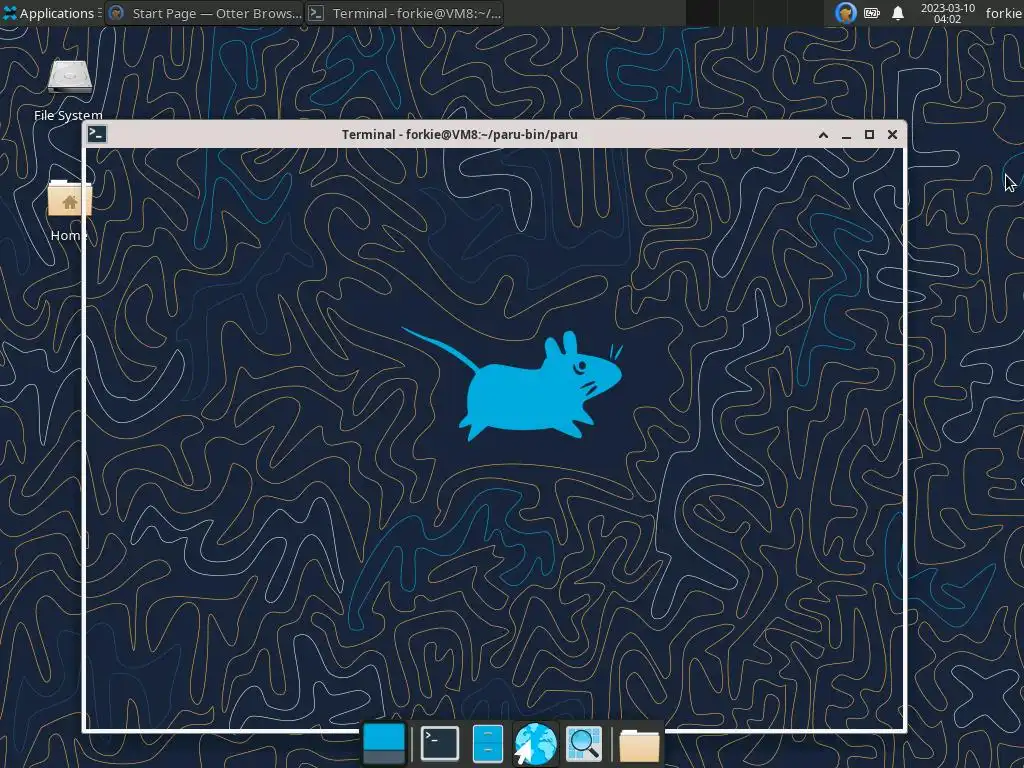Click the terminal window menu icon
The image size is (1024, 768).
click(97, 134)
